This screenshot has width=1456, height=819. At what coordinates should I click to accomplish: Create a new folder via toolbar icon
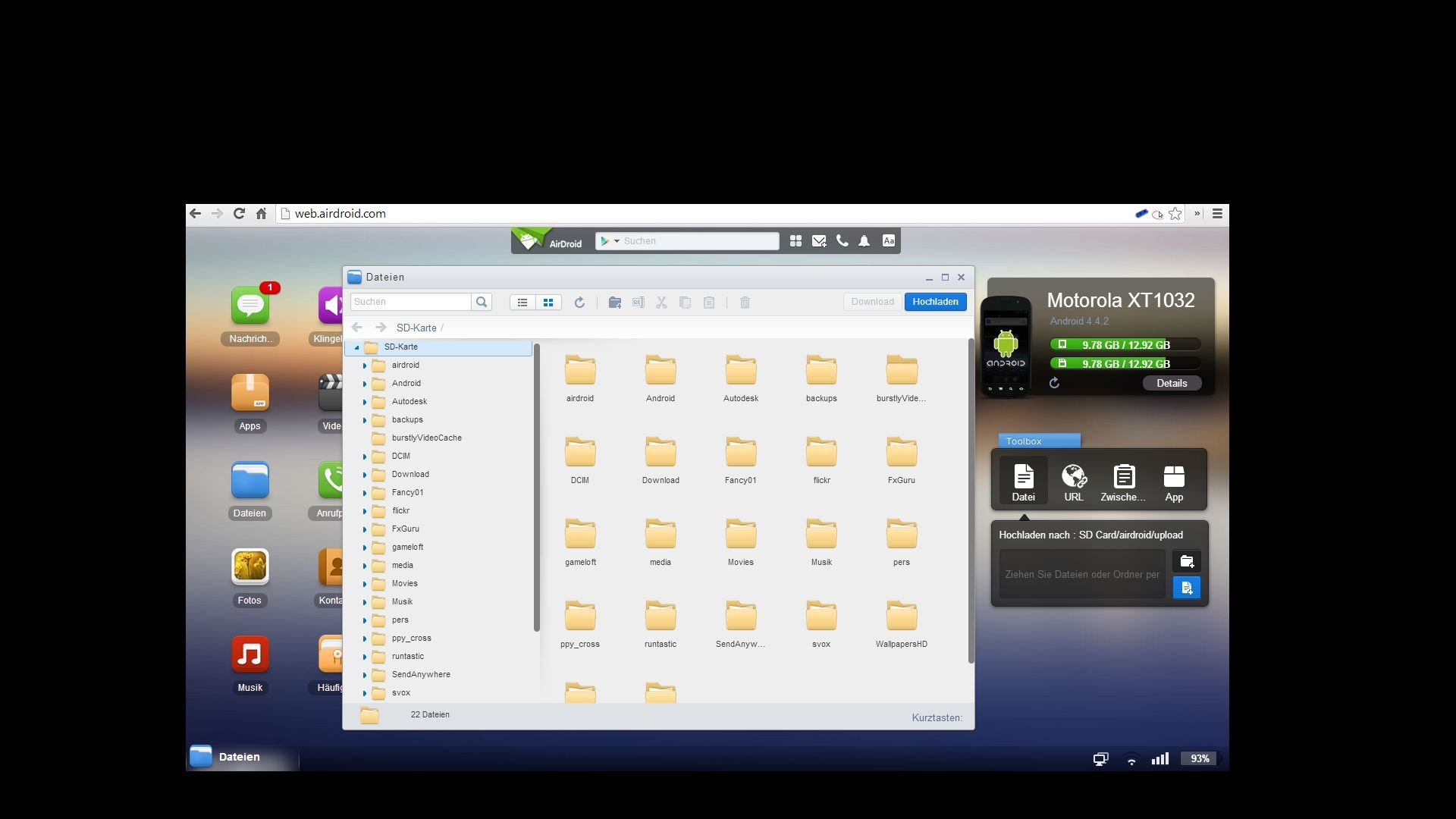coord(615,303)
